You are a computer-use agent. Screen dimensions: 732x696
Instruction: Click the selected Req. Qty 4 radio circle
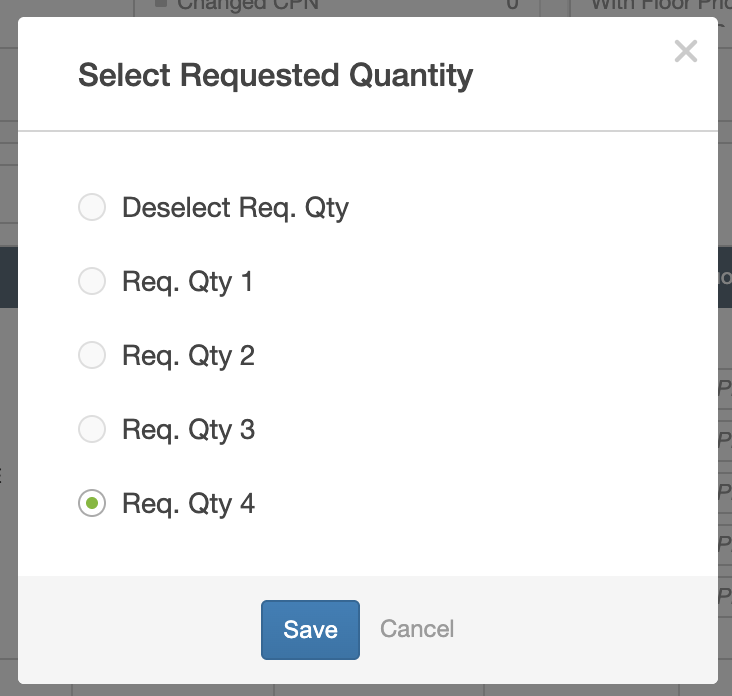pyautogui.click(x=92, y=504)
